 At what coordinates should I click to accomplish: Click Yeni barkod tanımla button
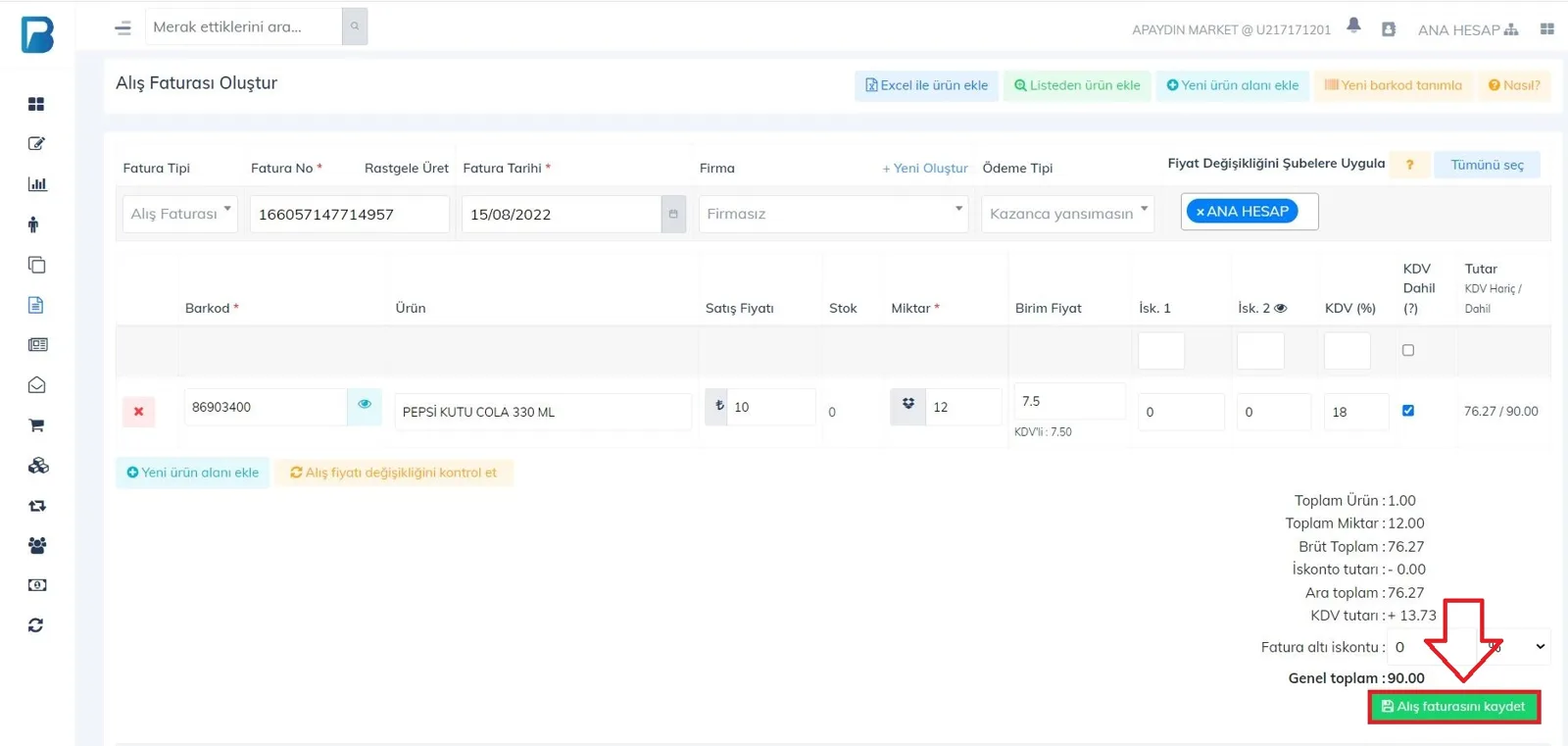tap(1393, 85)
